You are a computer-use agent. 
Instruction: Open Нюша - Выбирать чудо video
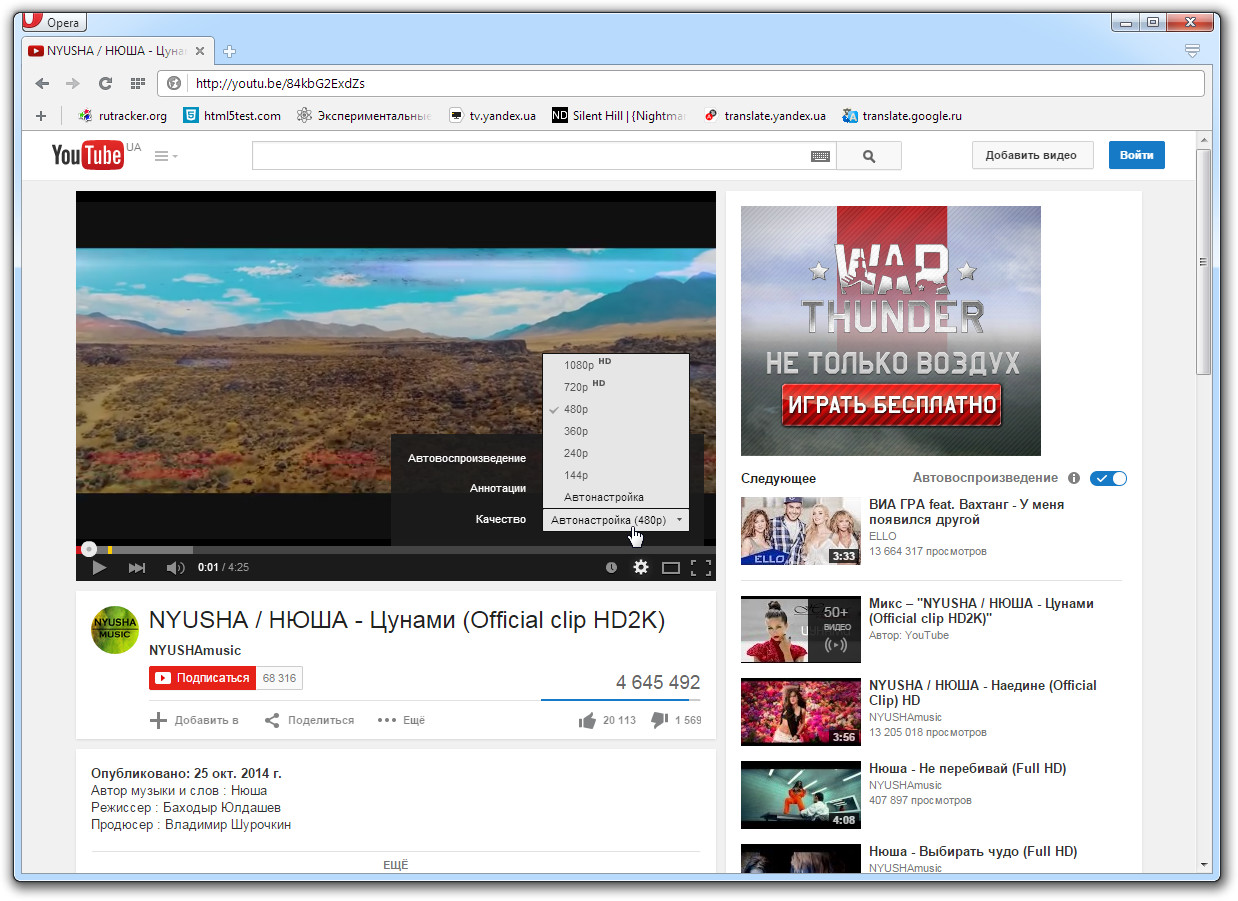tap(973, 851)
